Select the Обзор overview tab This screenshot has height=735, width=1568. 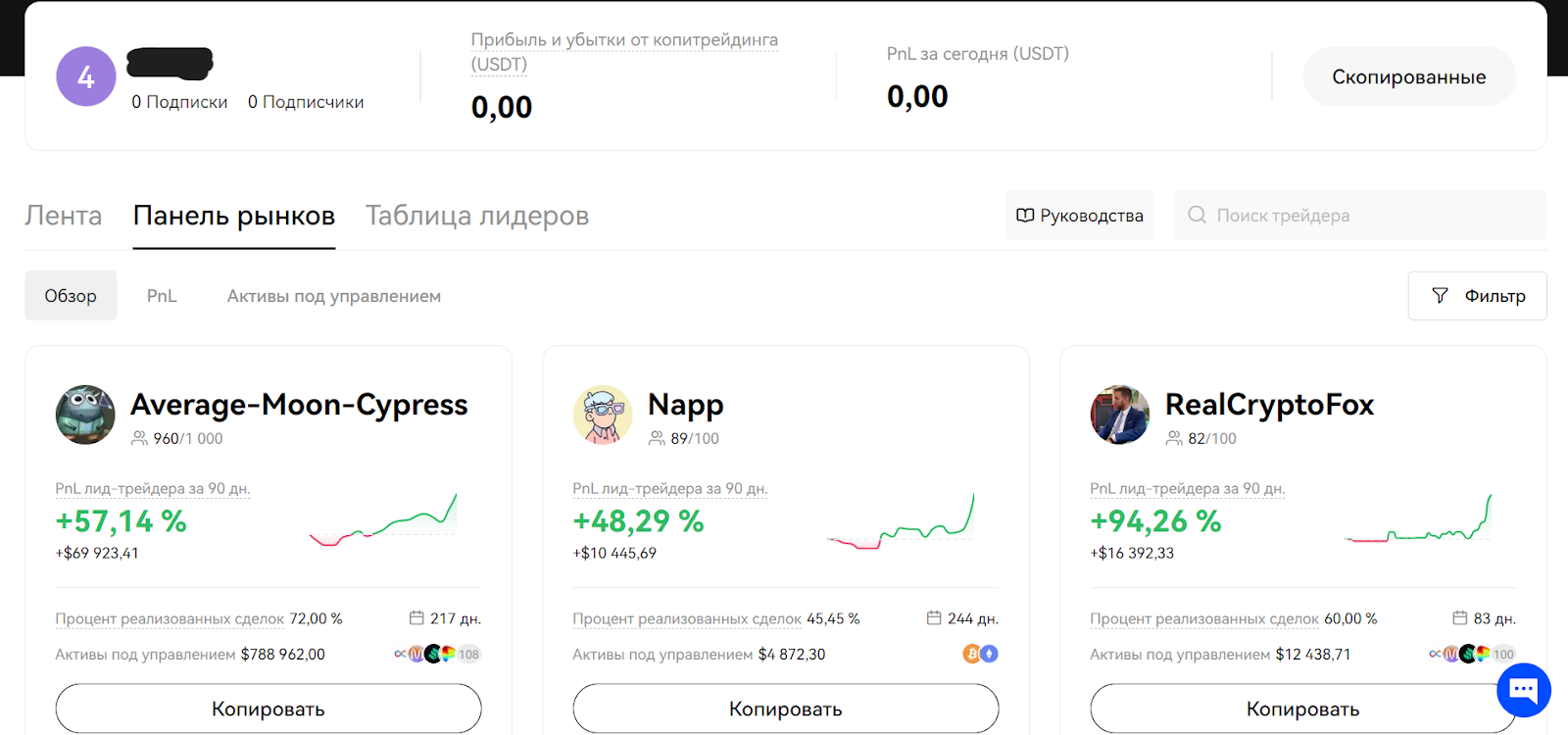(71, 296)
